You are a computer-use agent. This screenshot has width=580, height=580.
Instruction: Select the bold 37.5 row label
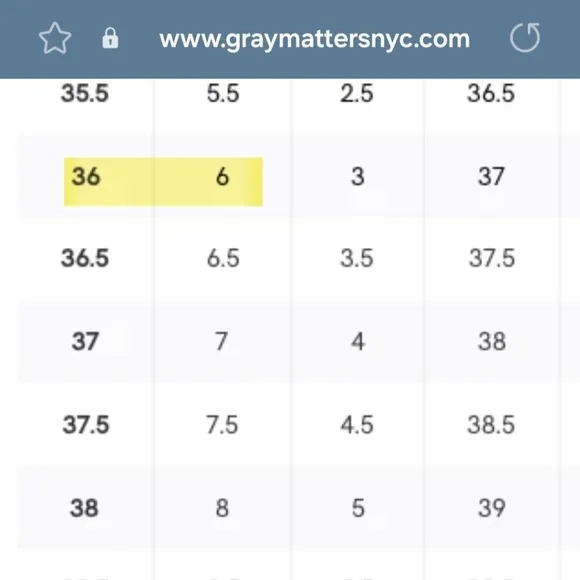coord(86,424)
